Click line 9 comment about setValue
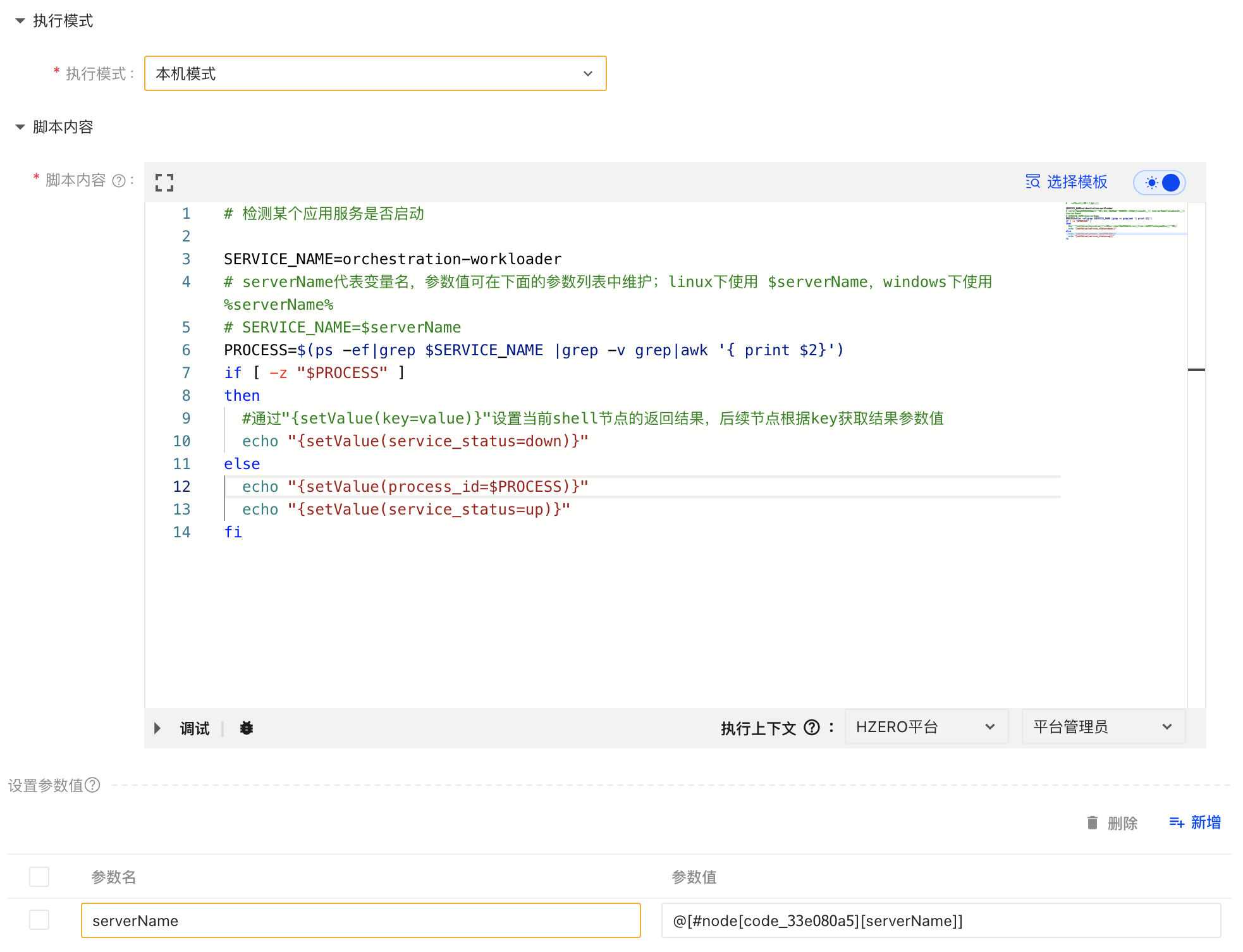1243x952 pixels. click(593, 418)
